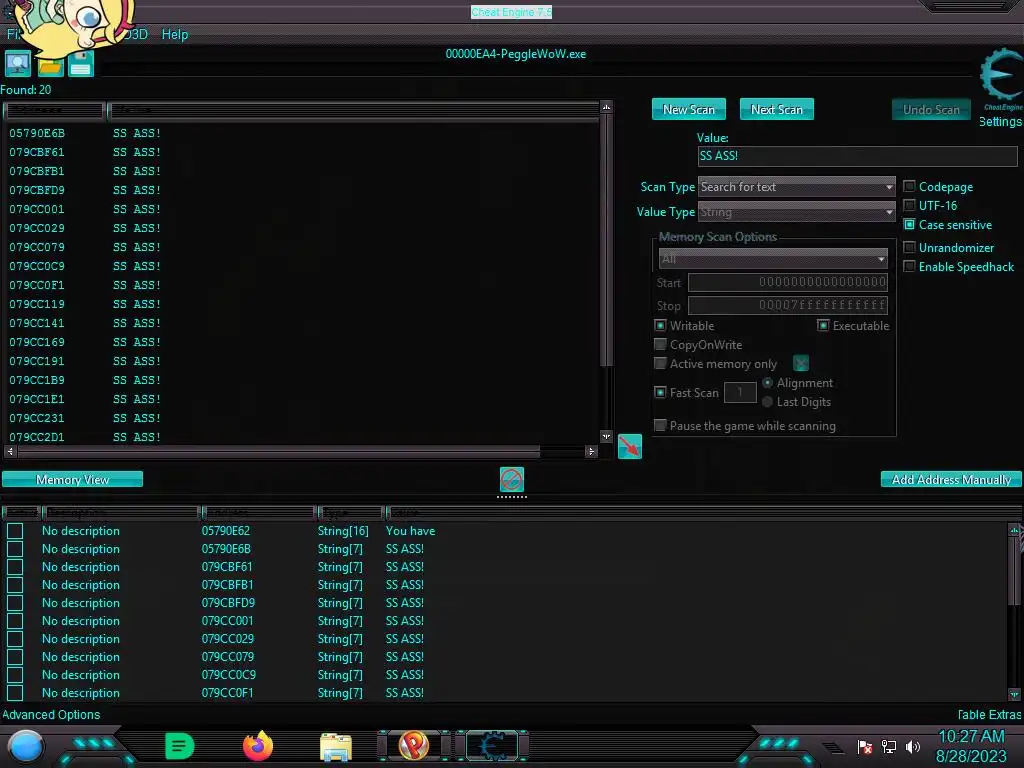The image size is (1024, 768).
Task: Click the String[16] type cell
Action: pos(343,531)
